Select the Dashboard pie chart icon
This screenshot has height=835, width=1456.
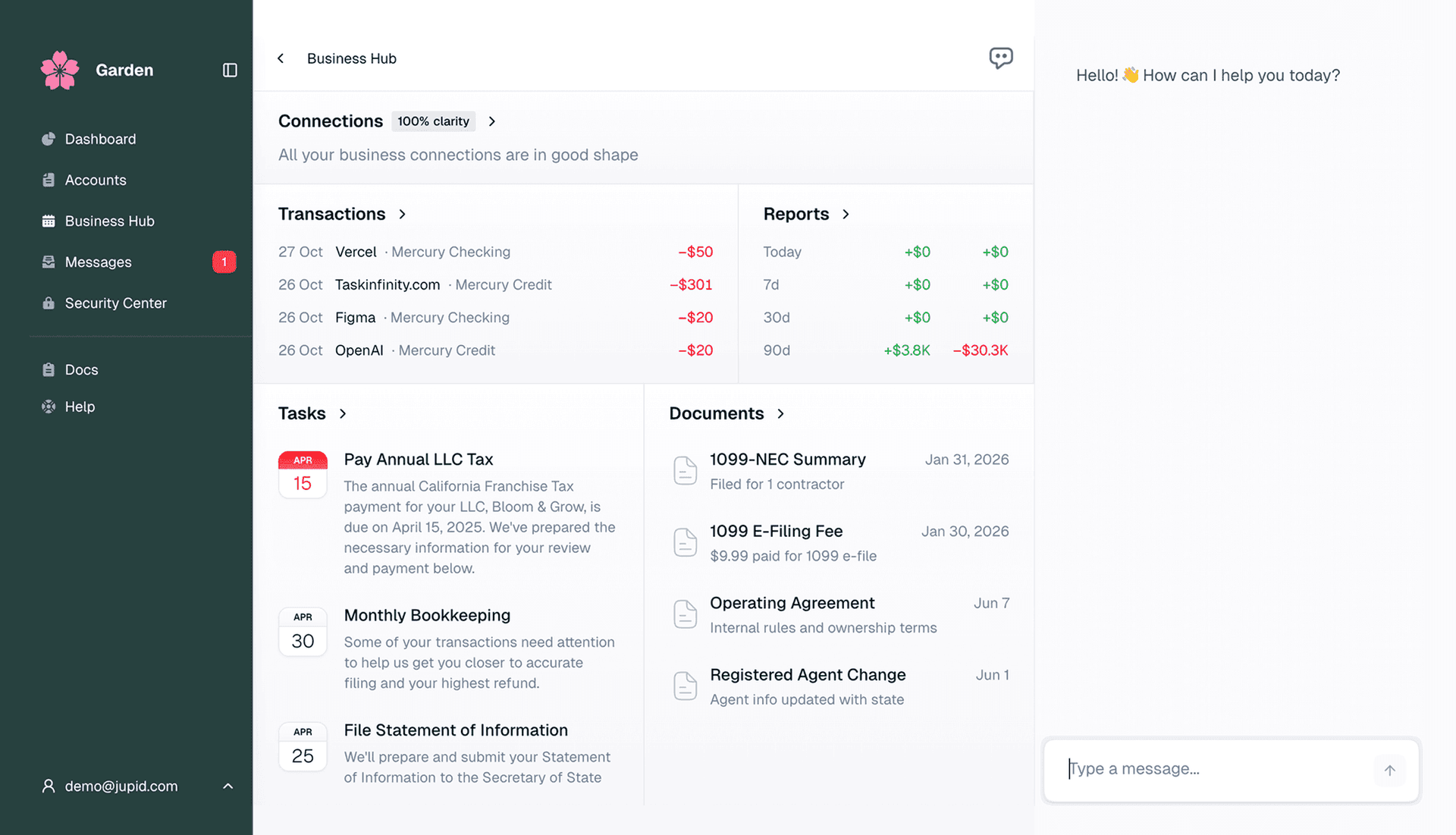pos(48,139)
